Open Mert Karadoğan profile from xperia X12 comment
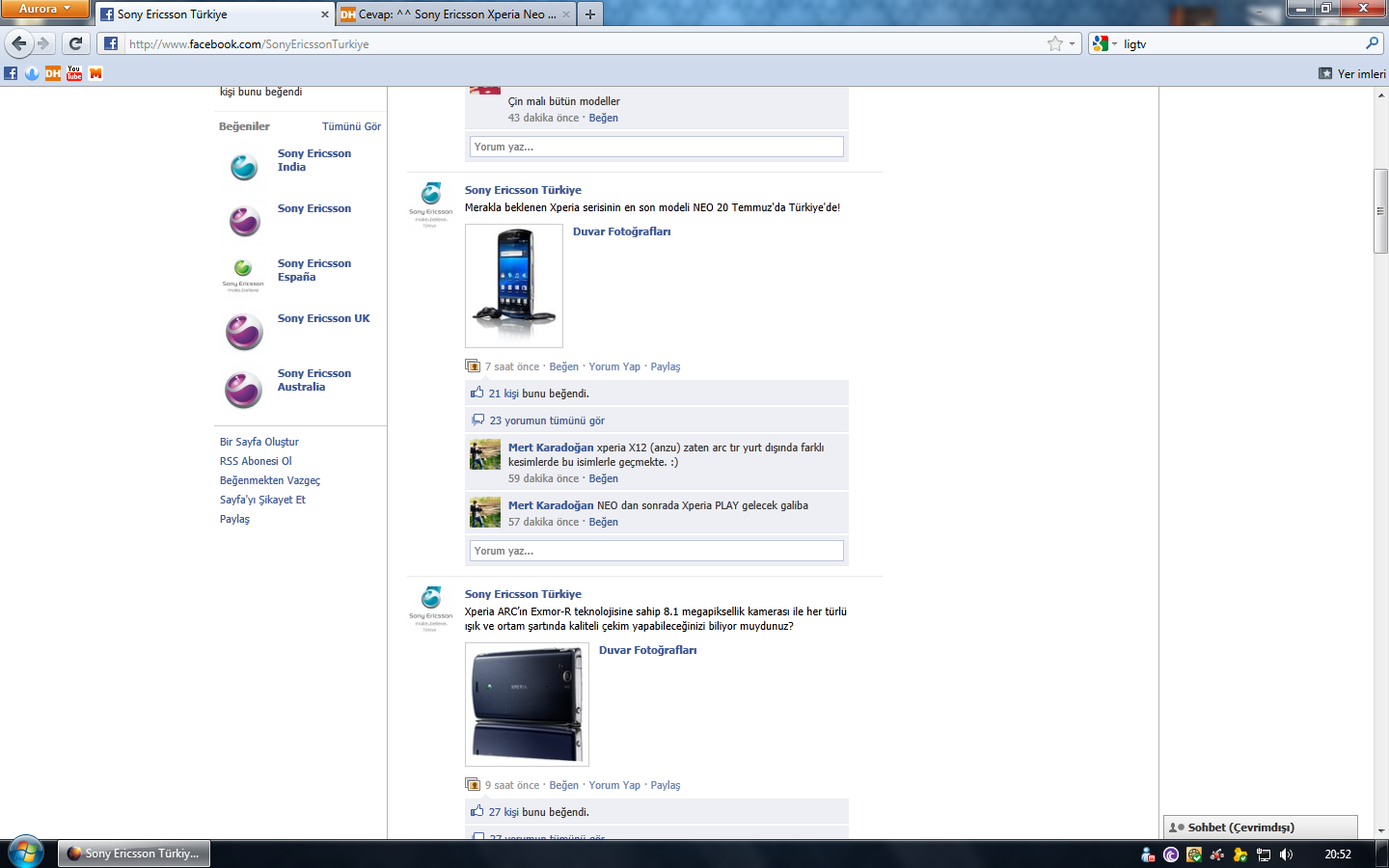The height and width of the screenshot is (868, 1389). tap(551, 448)
